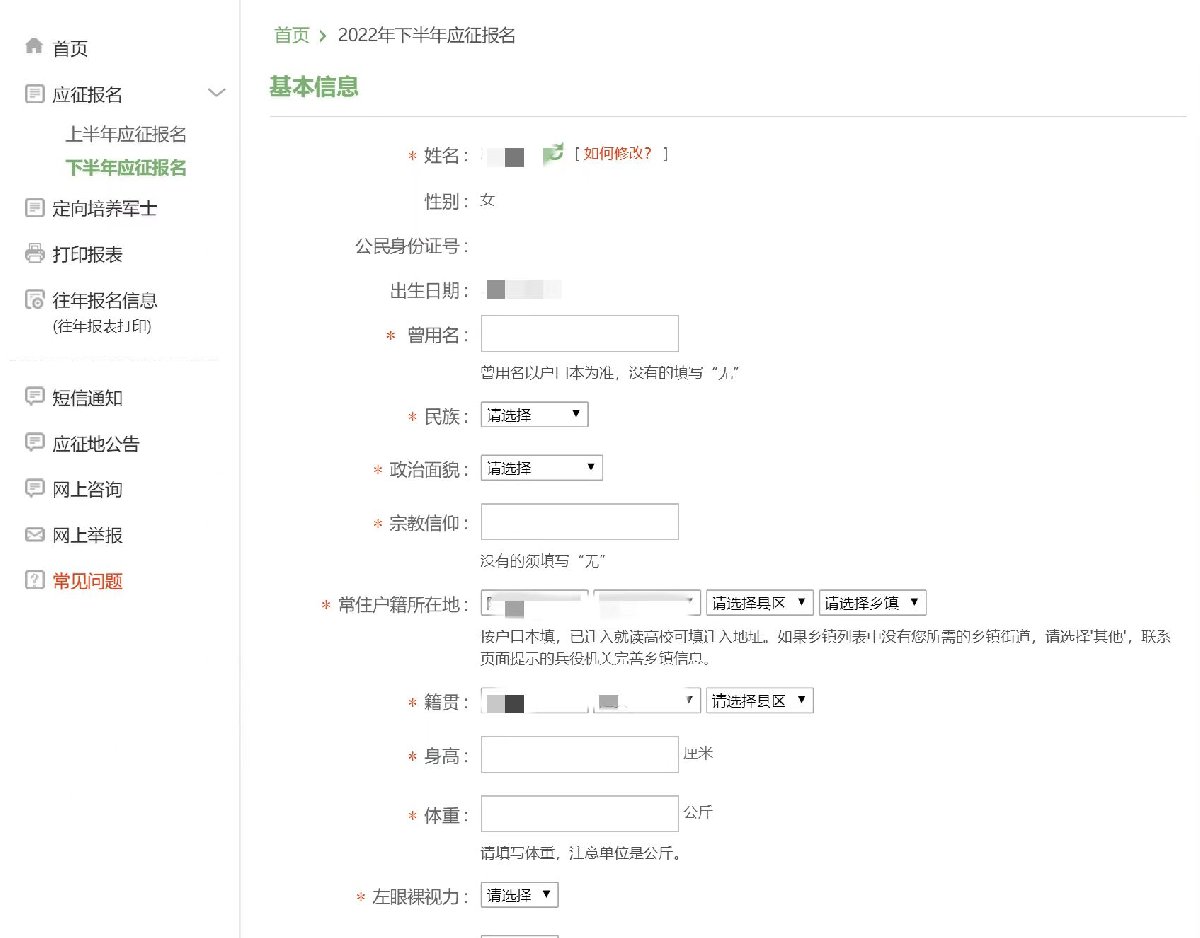1200x938 pixels.
Task: Open the 民族 dropdown
Action: [x=534, y=414]
